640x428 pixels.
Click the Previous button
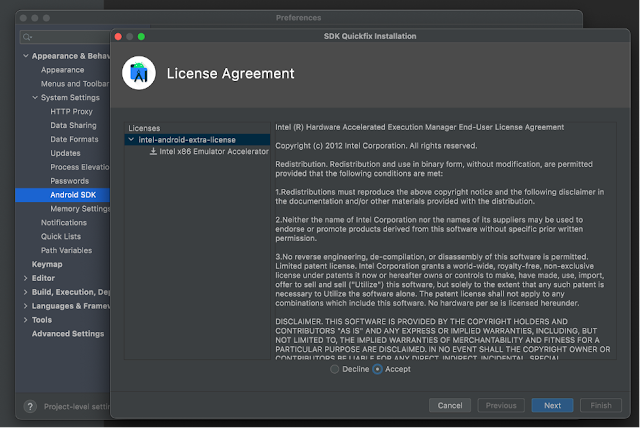(x=501, y=406)
